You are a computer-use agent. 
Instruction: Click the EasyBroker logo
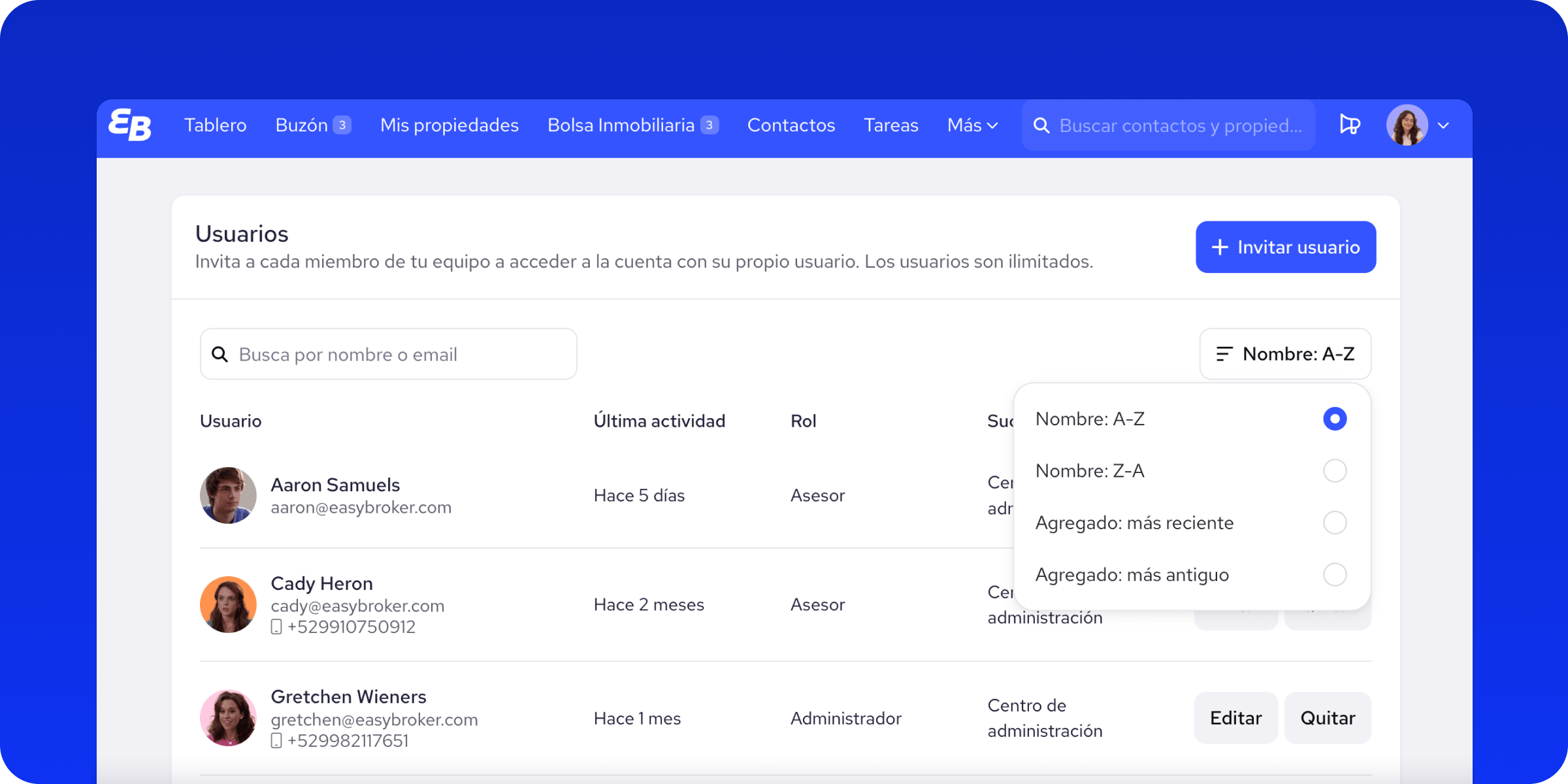[130, 125]
